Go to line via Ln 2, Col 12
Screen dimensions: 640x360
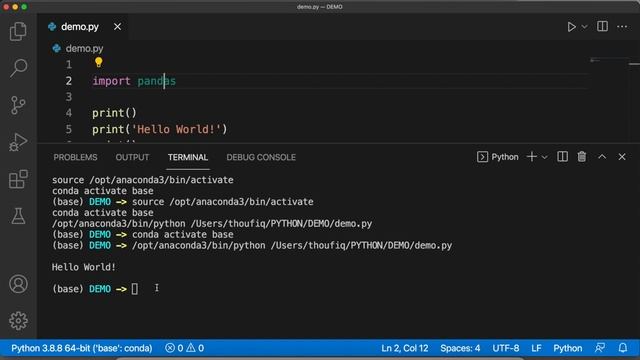(x=405, y=348)
